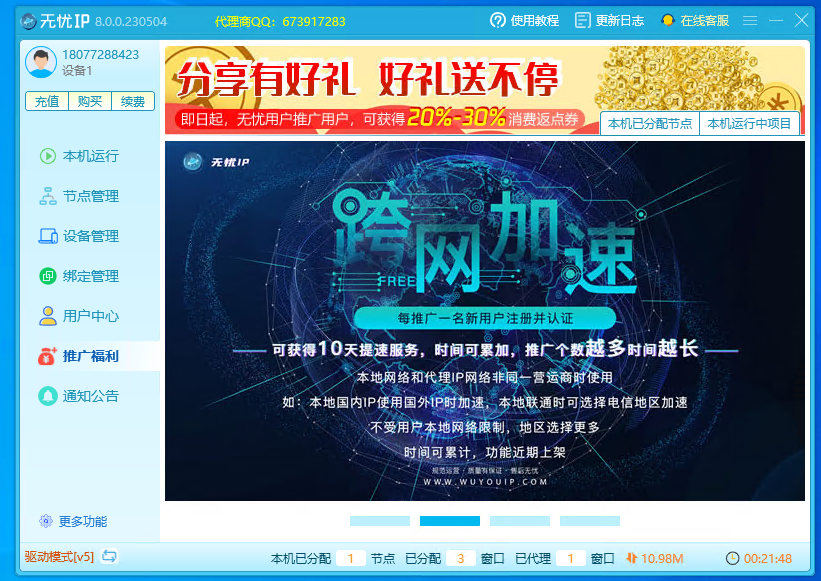Go to 通知公告 menu item

tap(89, 396)
